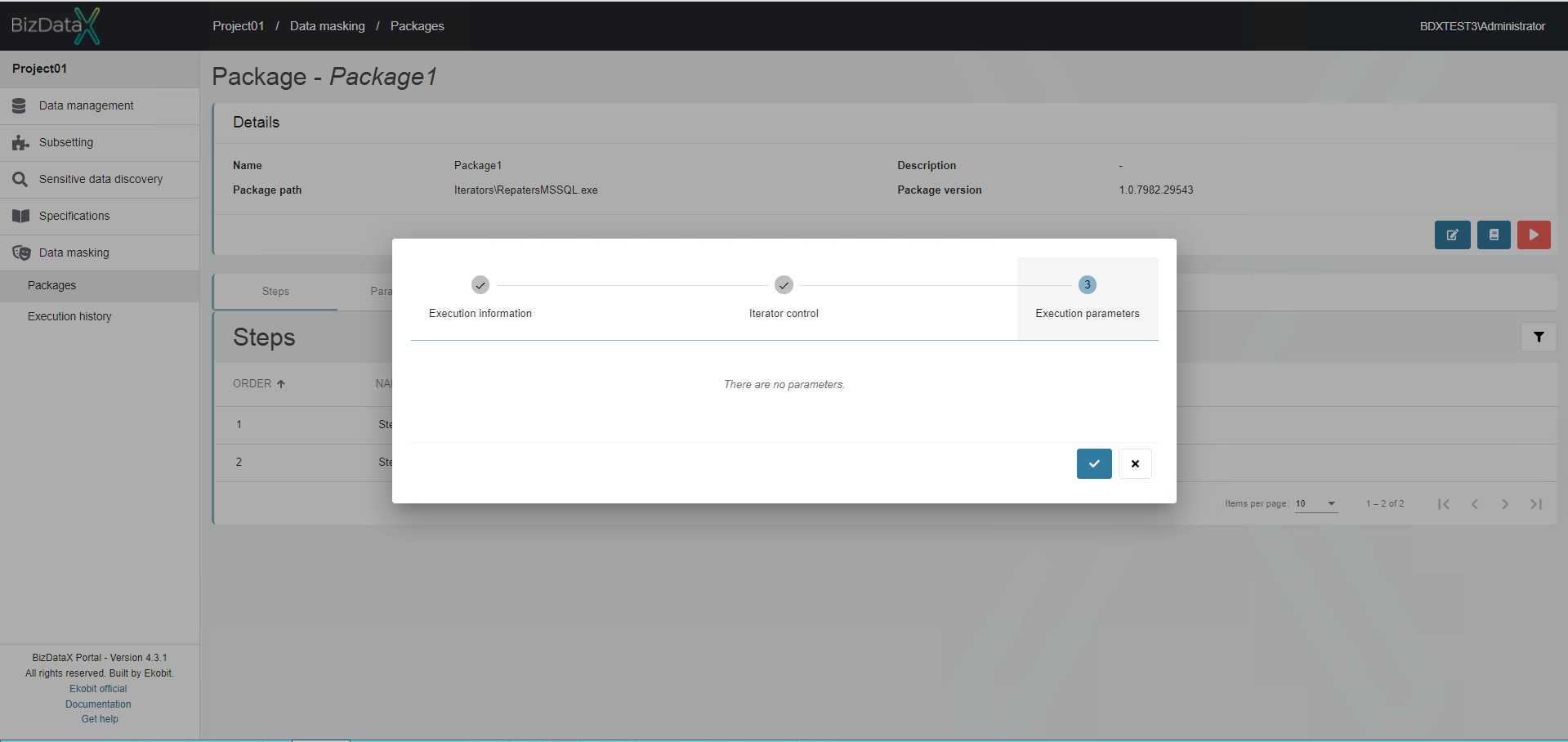Open Subsetting section
Screen dimensions: 1568x742
coord(100,143)
